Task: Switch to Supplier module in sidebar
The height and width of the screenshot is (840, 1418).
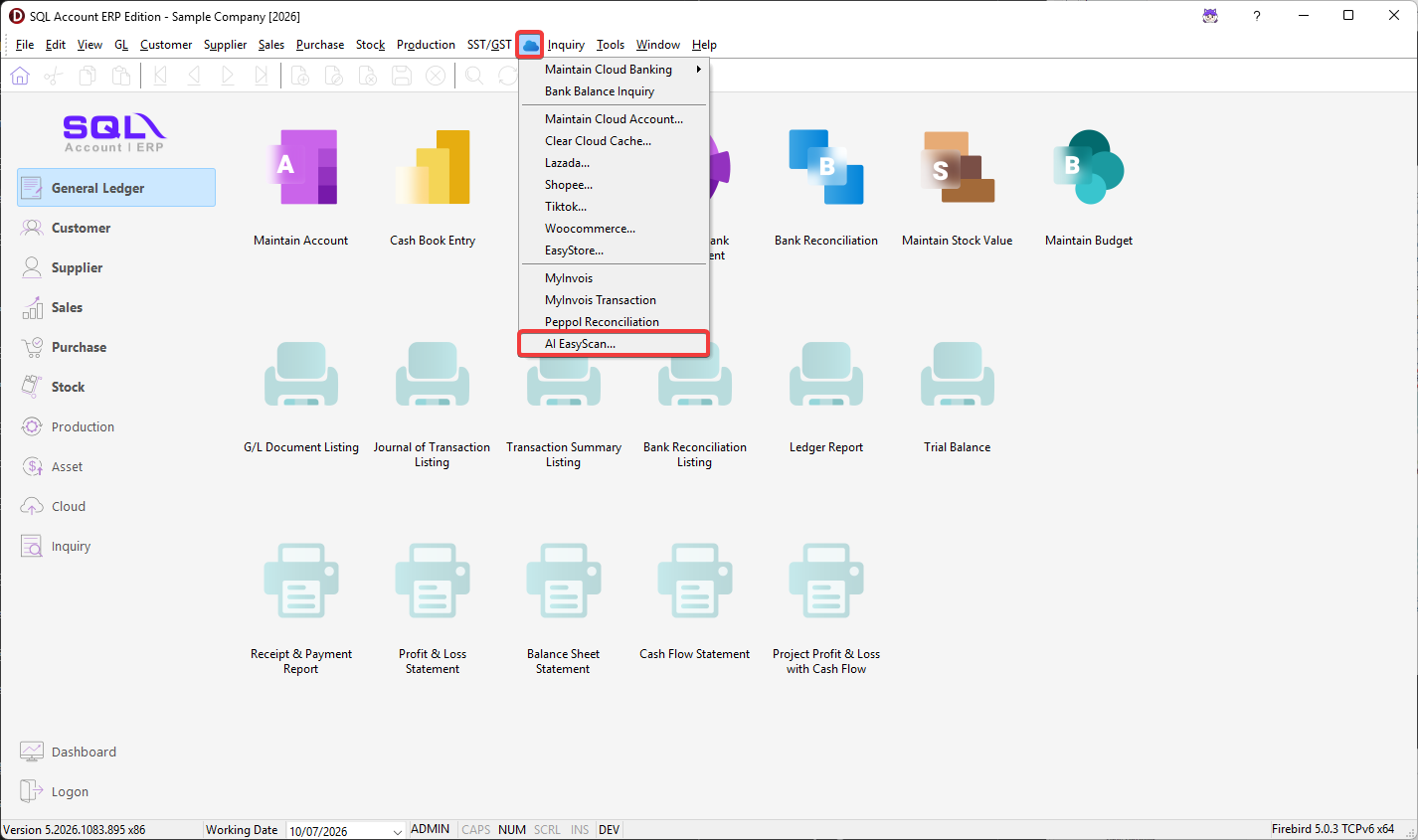Action: 116,267
